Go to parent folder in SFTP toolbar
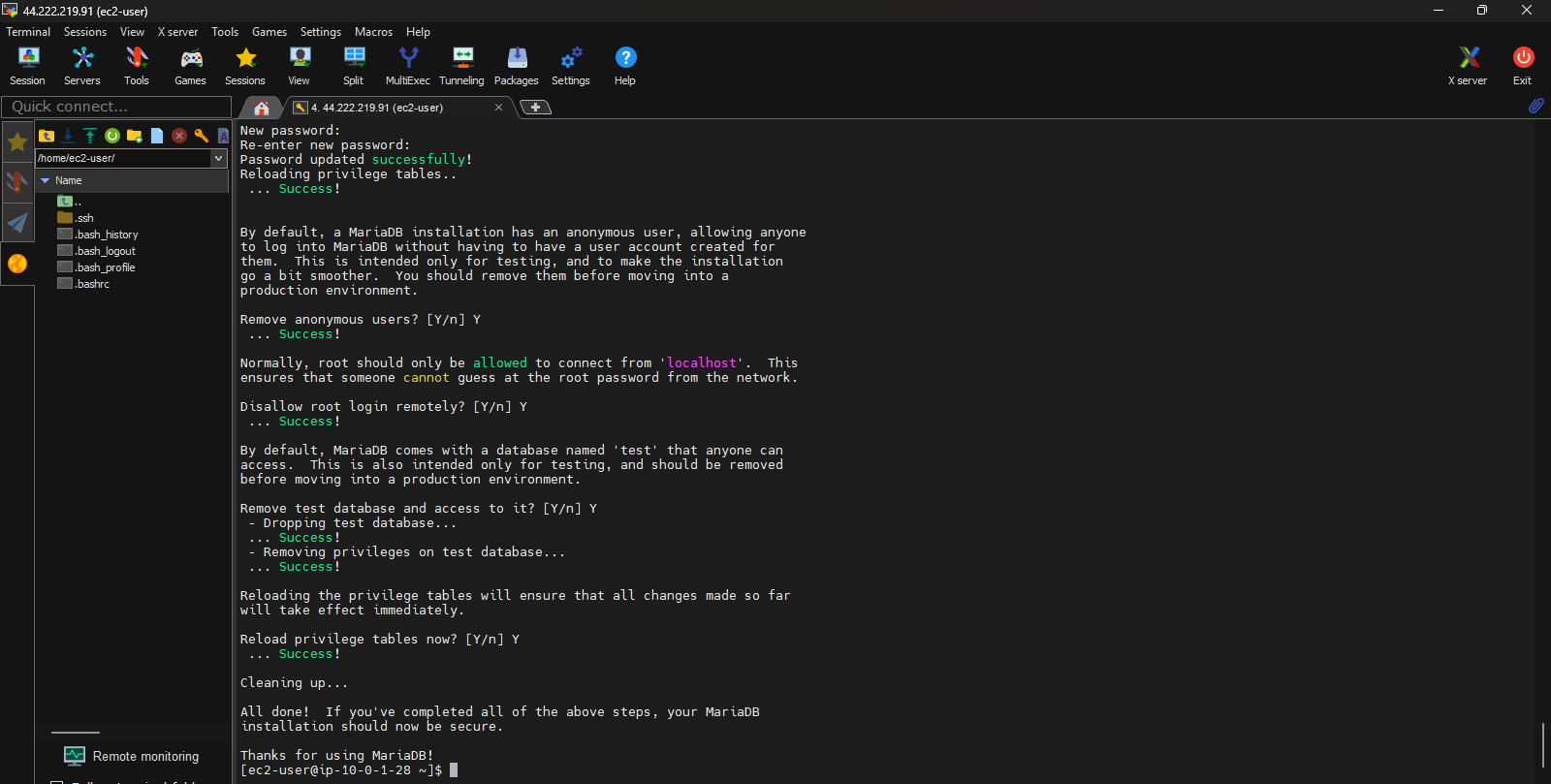Viewport: 1551px width, 784px height. (47, 136)
